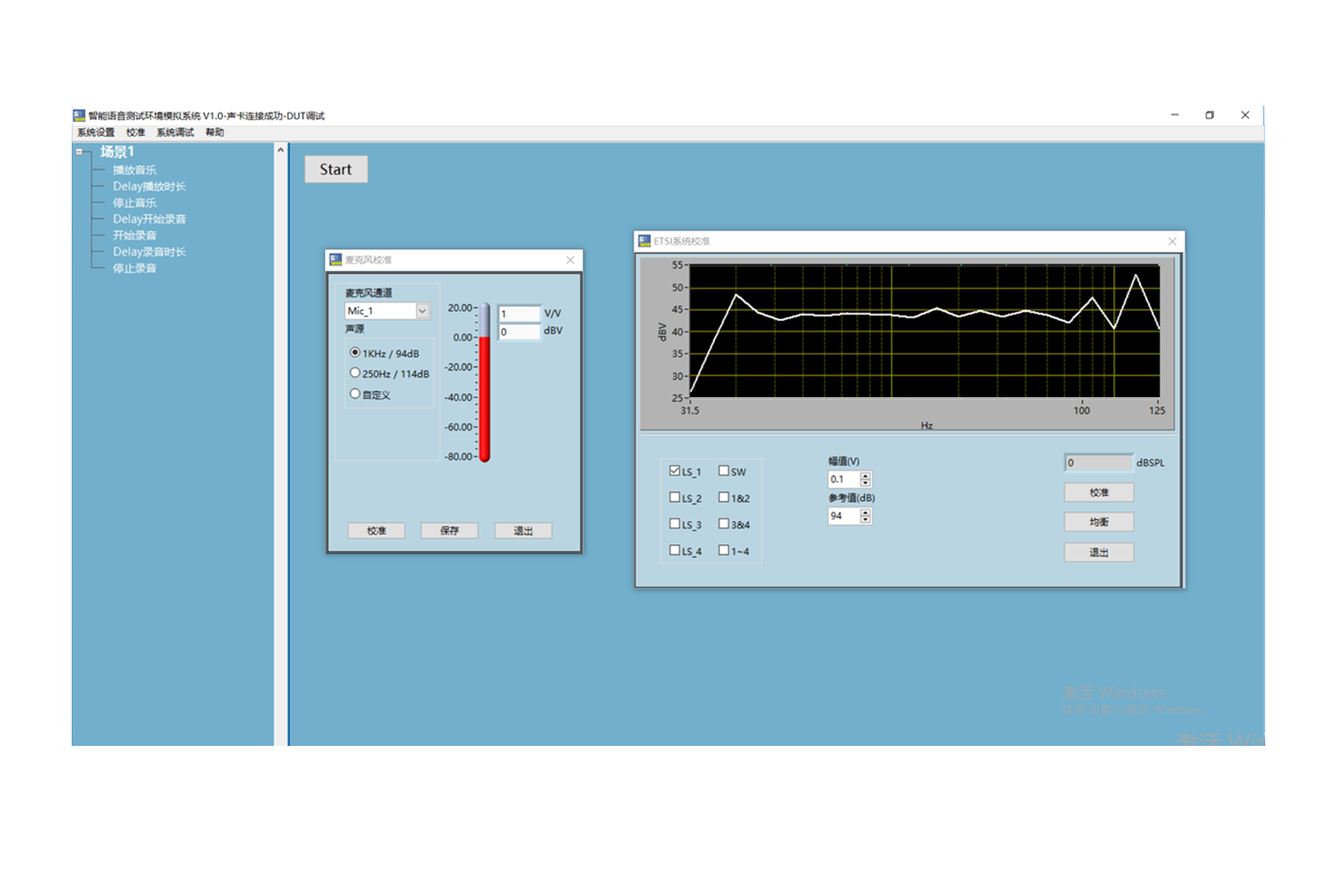
Task: Open the 系统调试 menu
Action: click(175, 133)
